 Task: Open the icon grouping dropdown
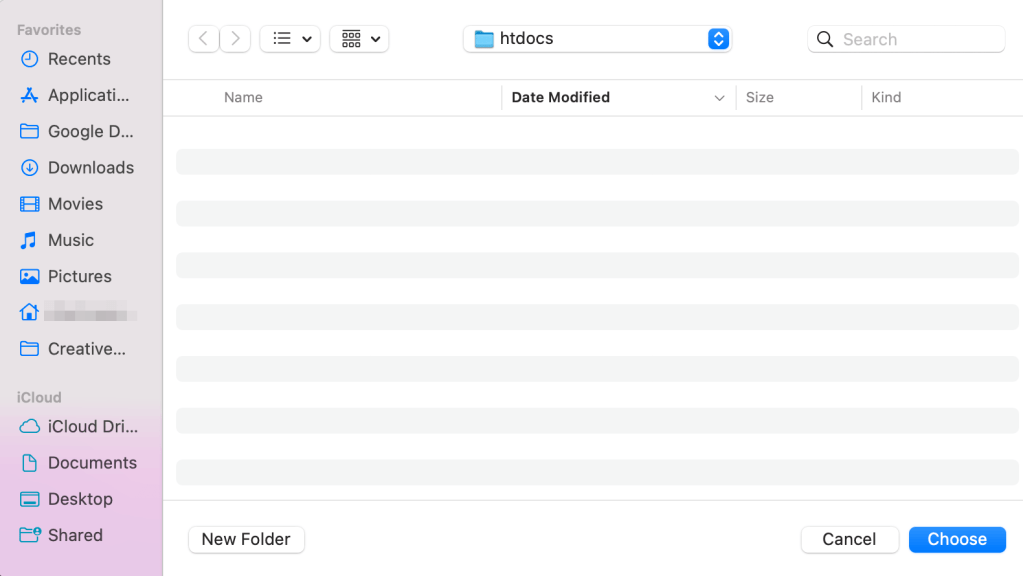(x=359, y=38)
